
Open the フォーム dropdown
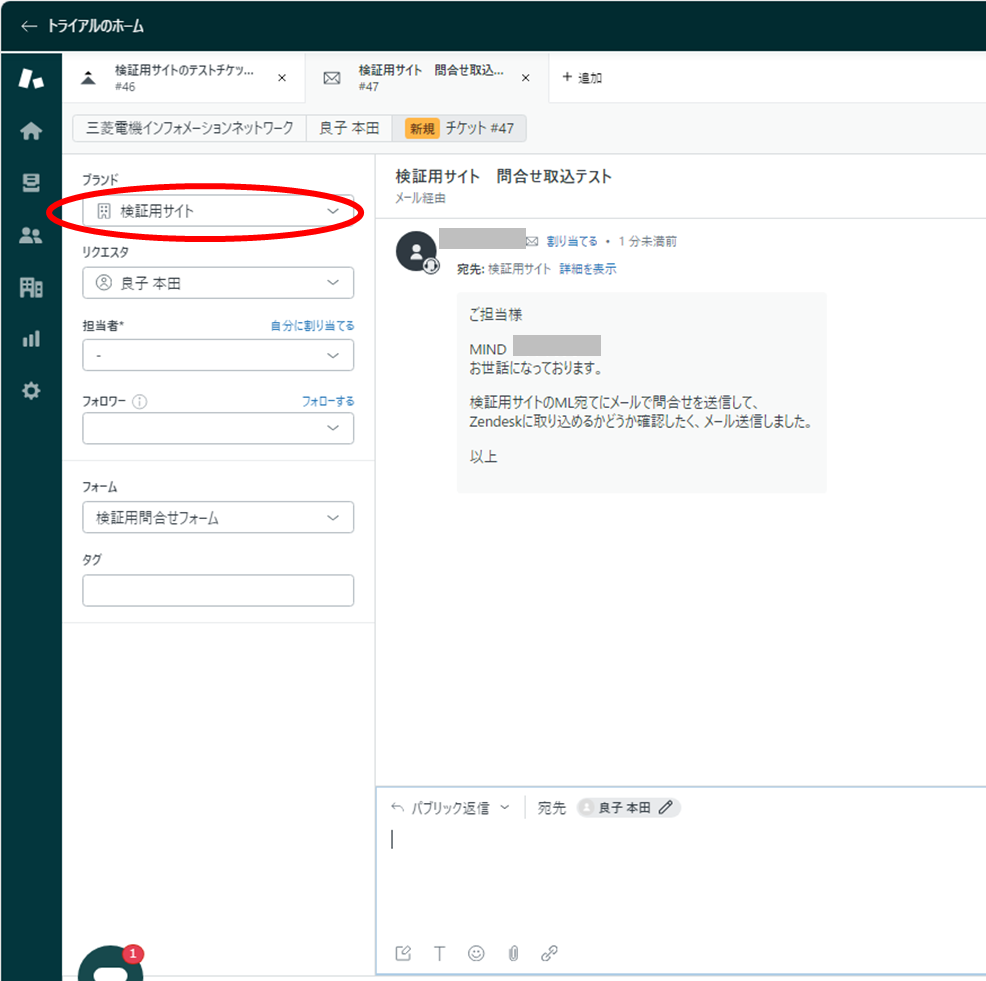point(218,518)
